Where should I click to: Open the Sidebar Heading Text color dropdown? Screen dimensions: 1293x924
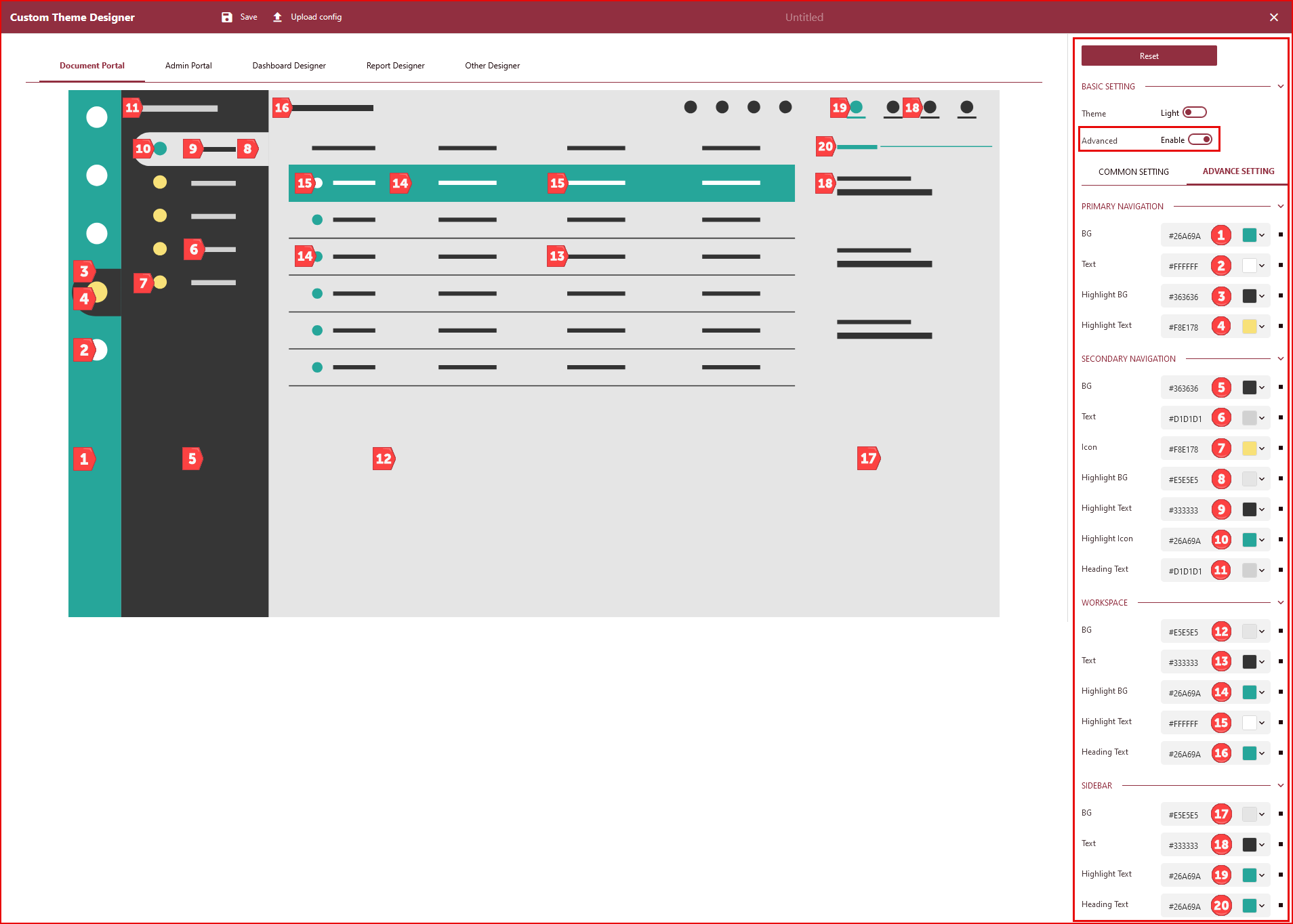pos(1262,906)
